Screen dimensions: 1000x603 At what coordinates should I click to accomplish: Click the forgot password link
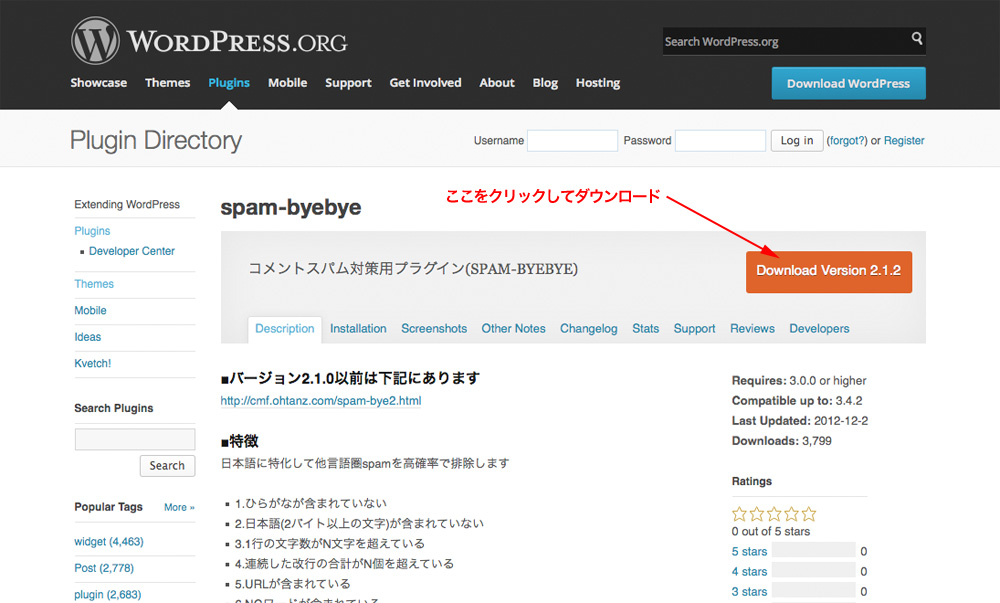click(x=847, y=141)
